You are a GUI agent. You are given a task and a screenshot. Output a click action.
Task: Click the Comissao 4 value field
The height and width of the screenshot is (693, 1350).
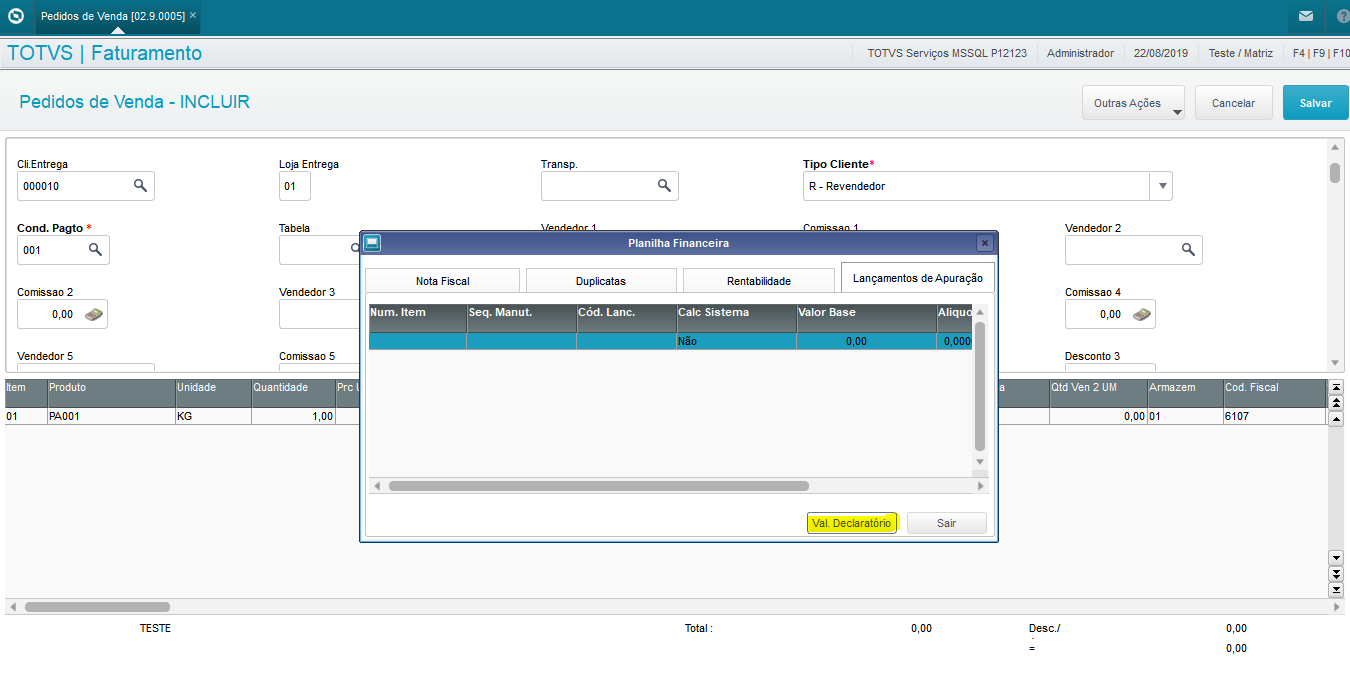(x=1110, y=314)
